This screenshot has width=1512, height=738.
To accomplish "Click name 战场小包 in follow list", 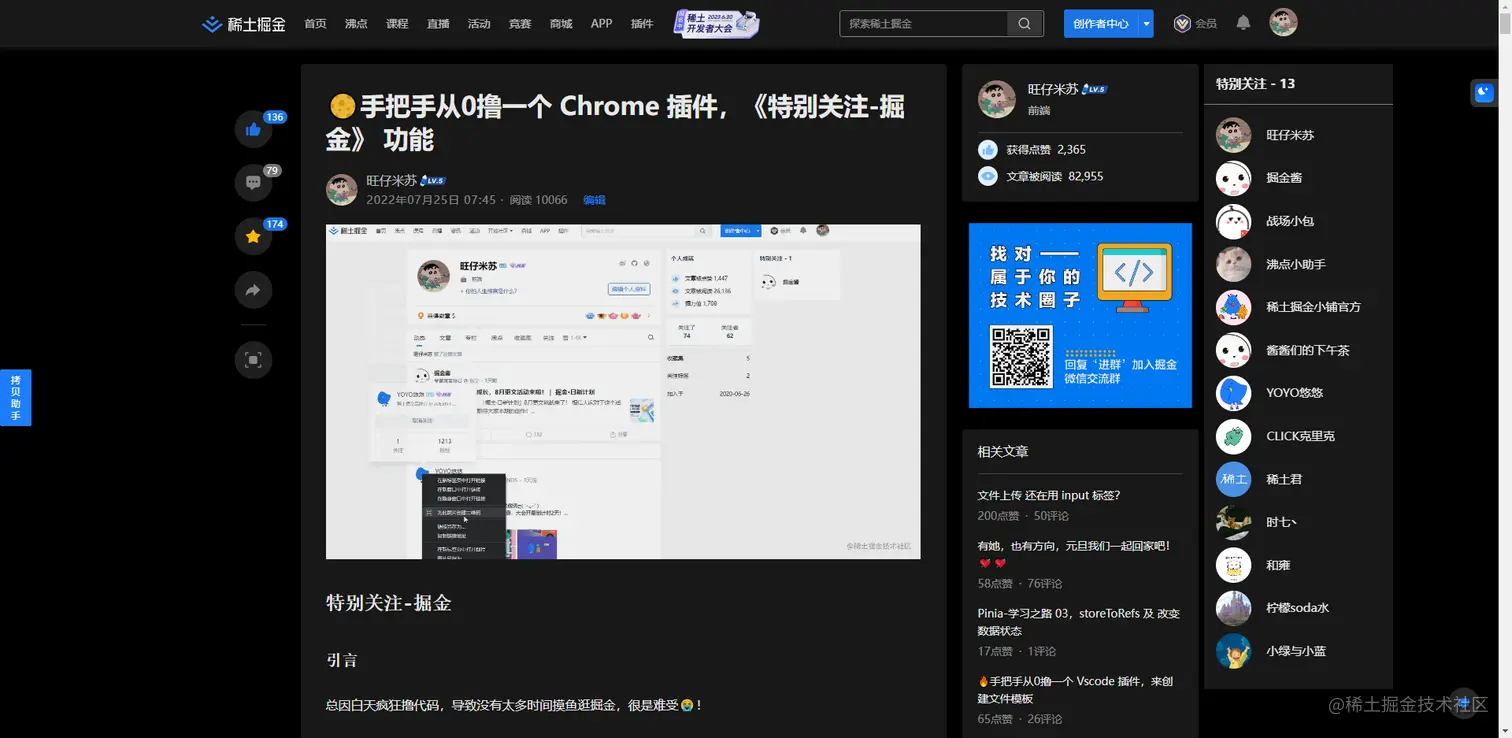I will [x=1290, y=221].
